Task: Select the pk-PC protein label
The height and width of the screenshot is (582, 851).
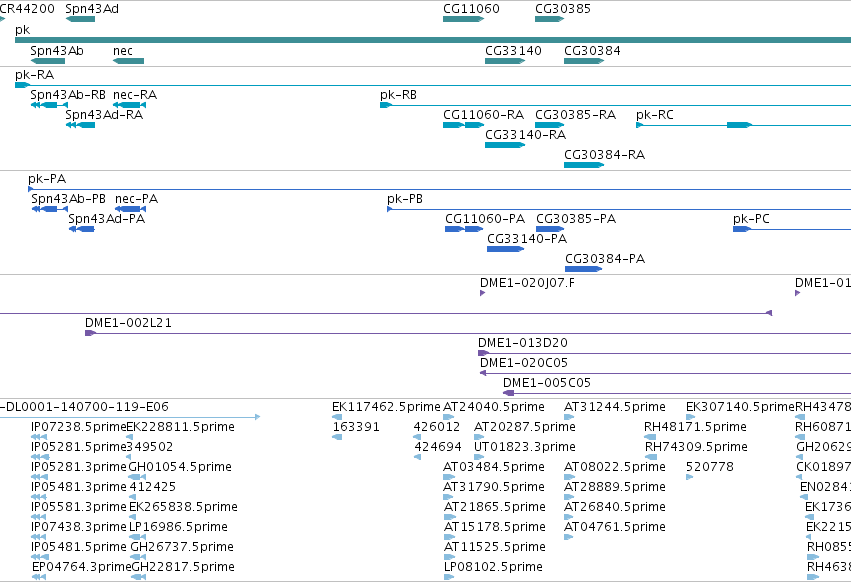Action: click(751, 218)
